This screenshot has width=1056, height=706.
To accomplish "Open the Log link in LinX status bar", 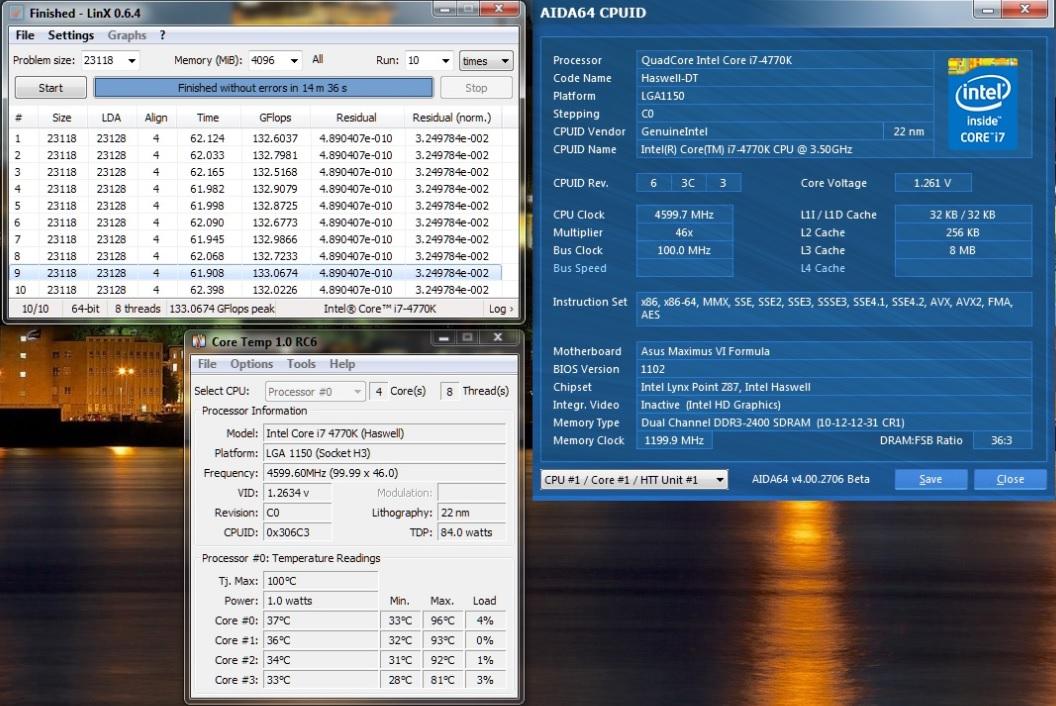I will (501, 309).
